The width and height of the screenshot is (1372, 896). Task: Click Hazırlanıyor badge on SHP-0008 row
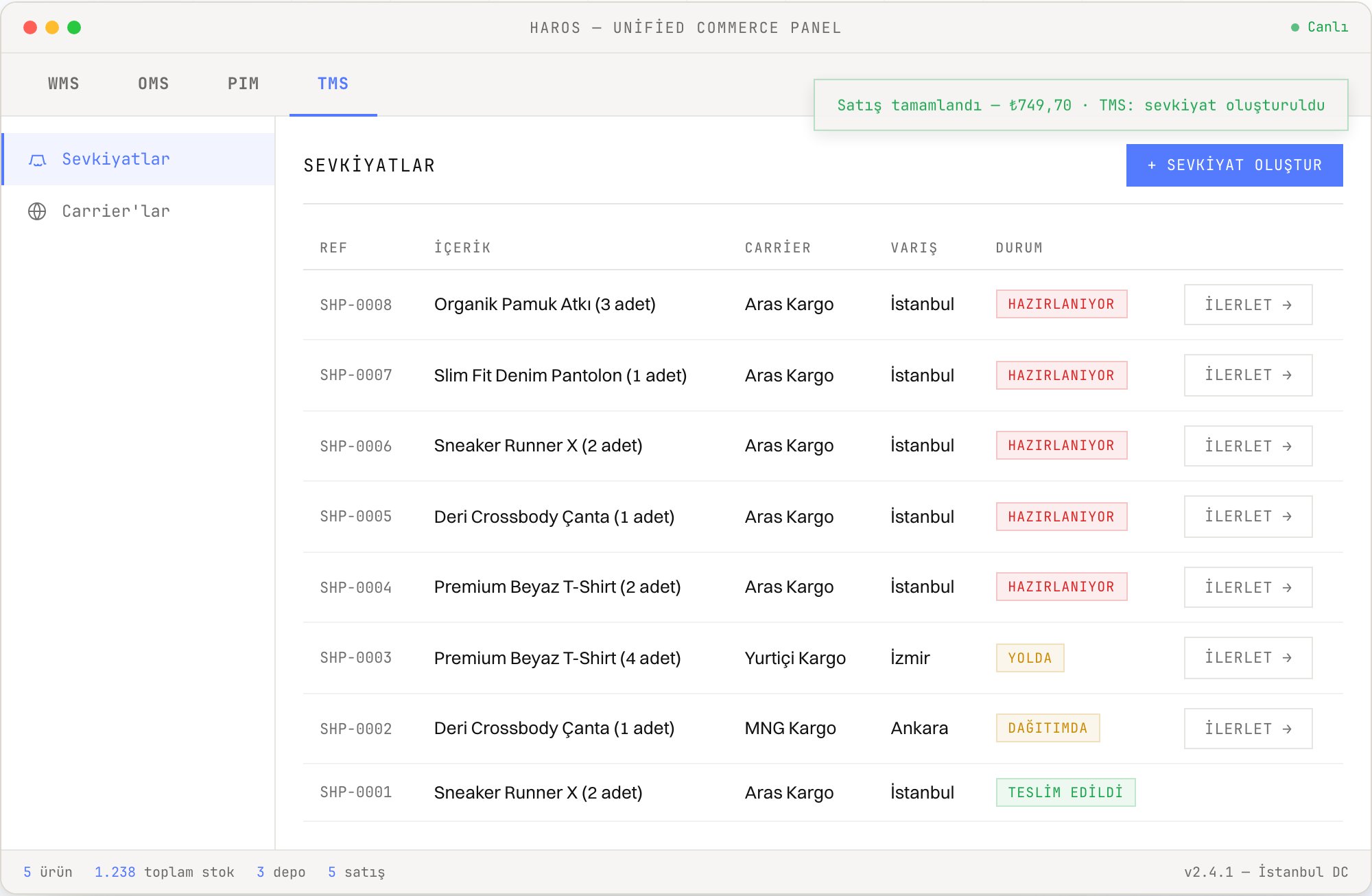[1061, 304]
